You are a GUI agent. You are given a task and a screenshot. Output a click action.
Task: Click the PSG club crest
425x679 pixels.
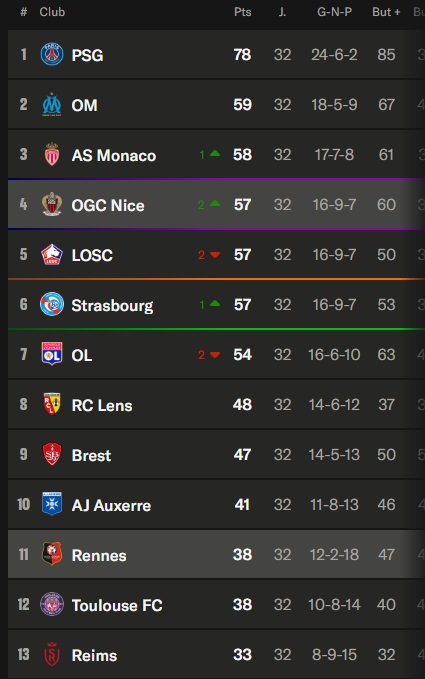(x=52, y=55)
